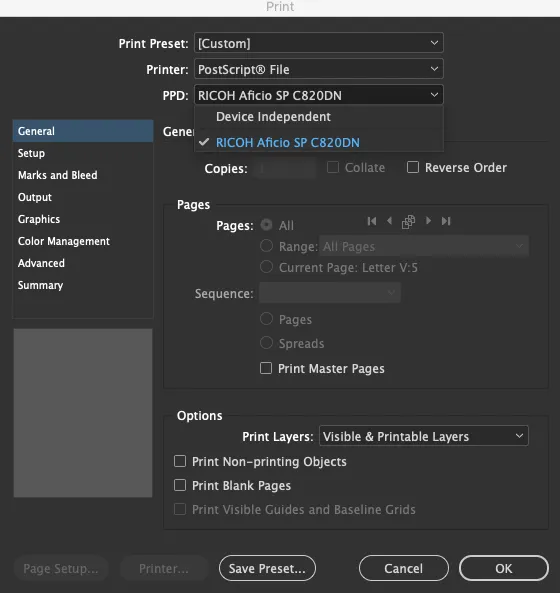560x593 pixels.
Task: Open the Print Preset dropdown
Action: 319,43
